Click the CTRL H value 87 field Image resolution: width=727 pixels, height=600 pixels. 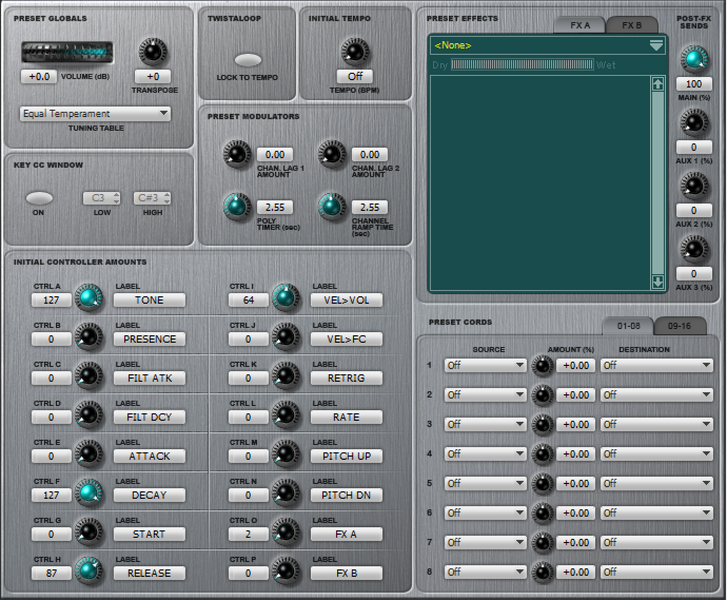click(x=51, y=573)
